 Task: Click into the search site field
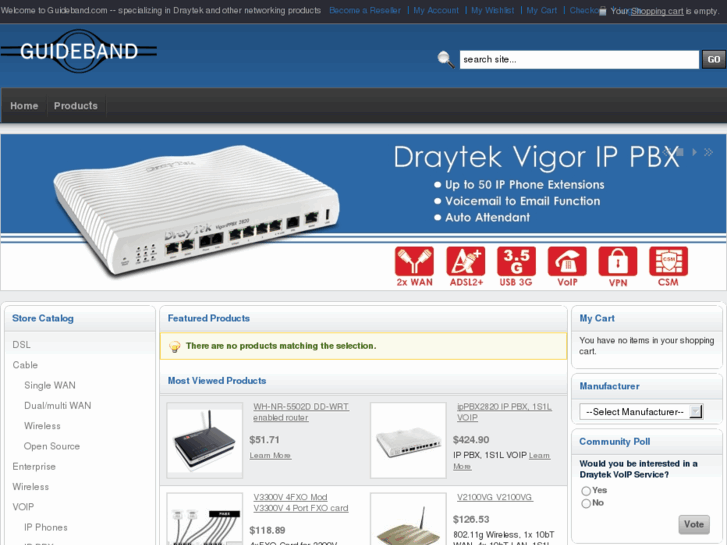pyautogui.click(x=579, y=59)
